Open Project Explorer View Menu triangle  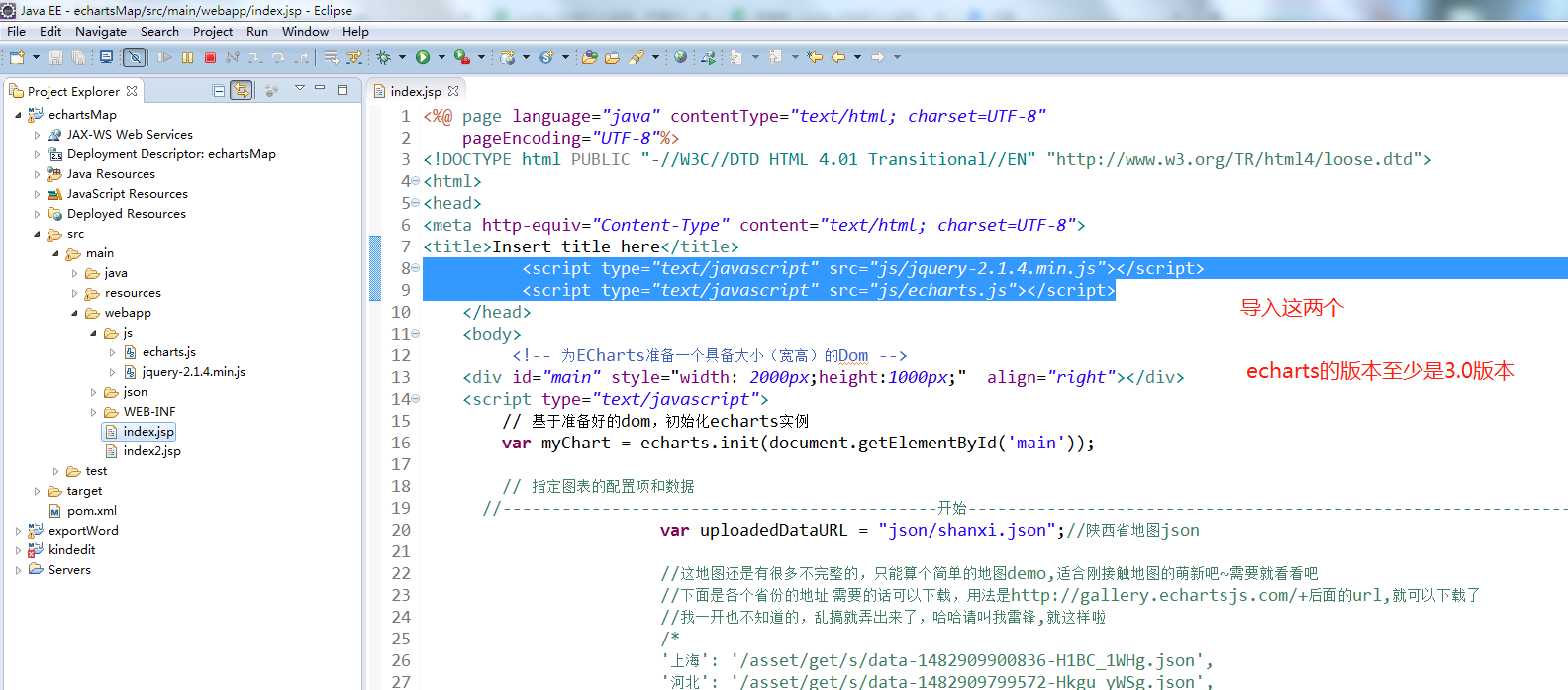(299, 88)
